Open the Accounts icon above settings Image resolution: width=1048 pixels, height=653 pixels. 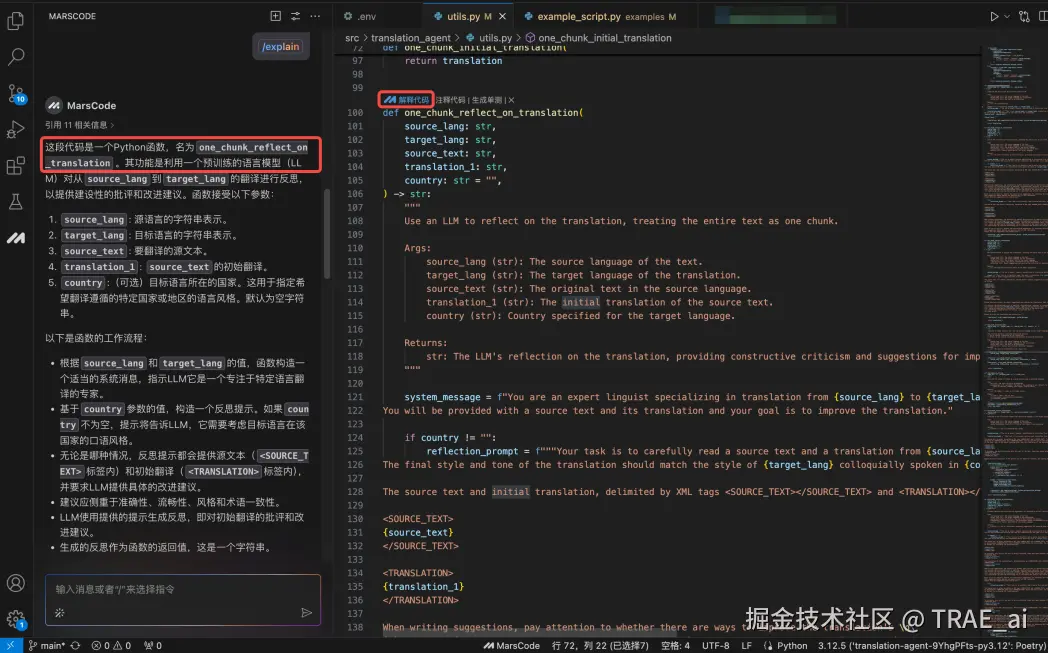[x=15, y=585]
